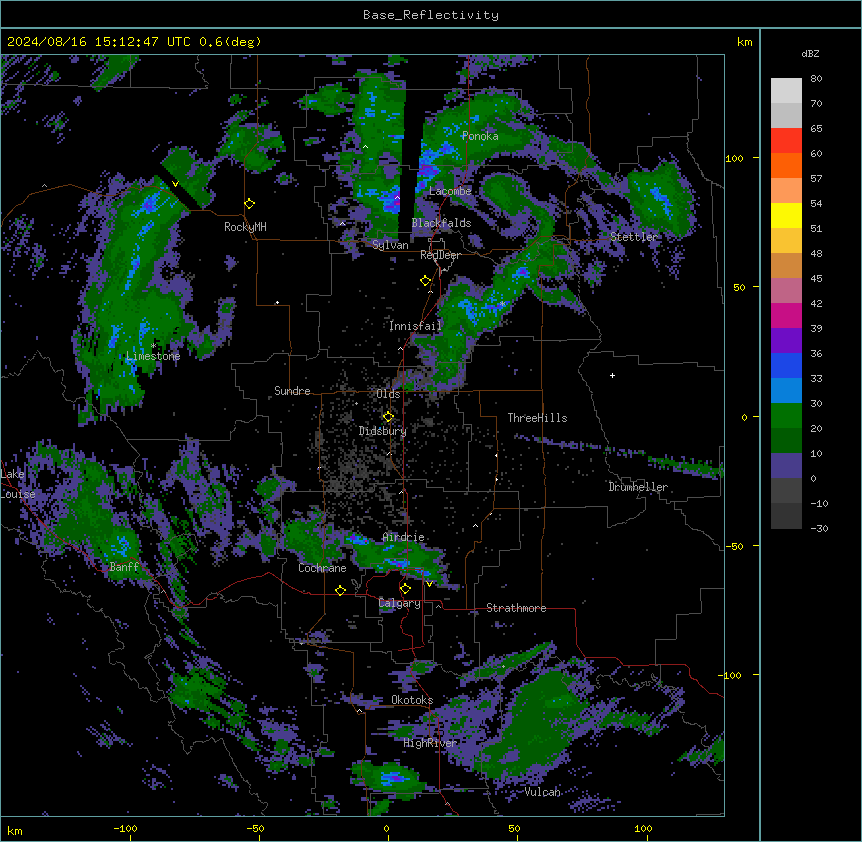Click the Vulcan label
862x842 pixels.
(x=542, y=792)
